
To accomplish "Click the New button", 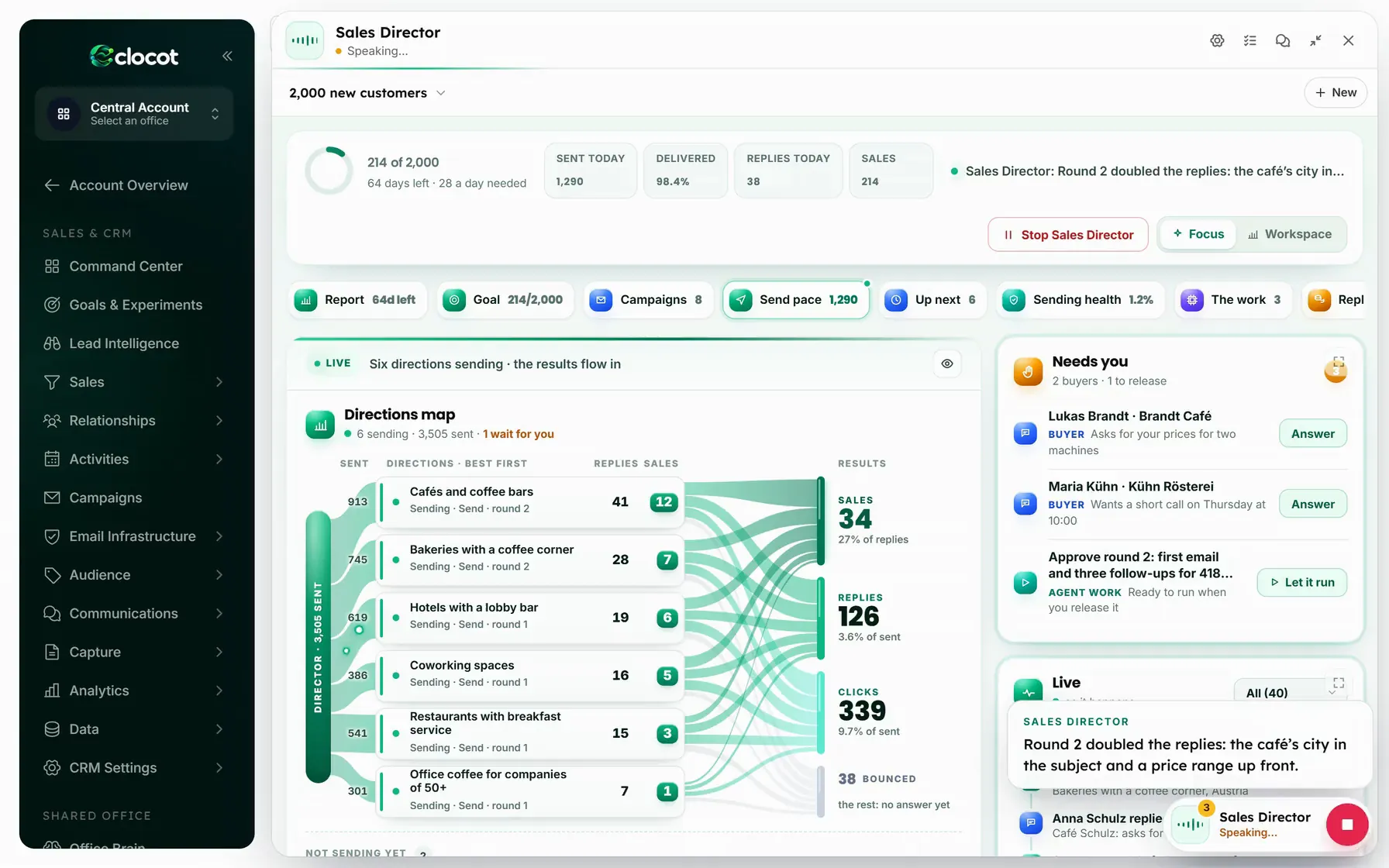I will pos(1336,92).
